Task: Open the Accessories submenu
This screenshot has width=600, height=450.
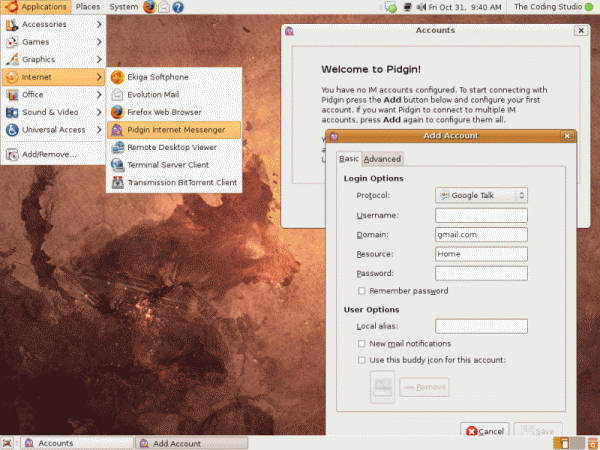Action: [x=53, y=24]
